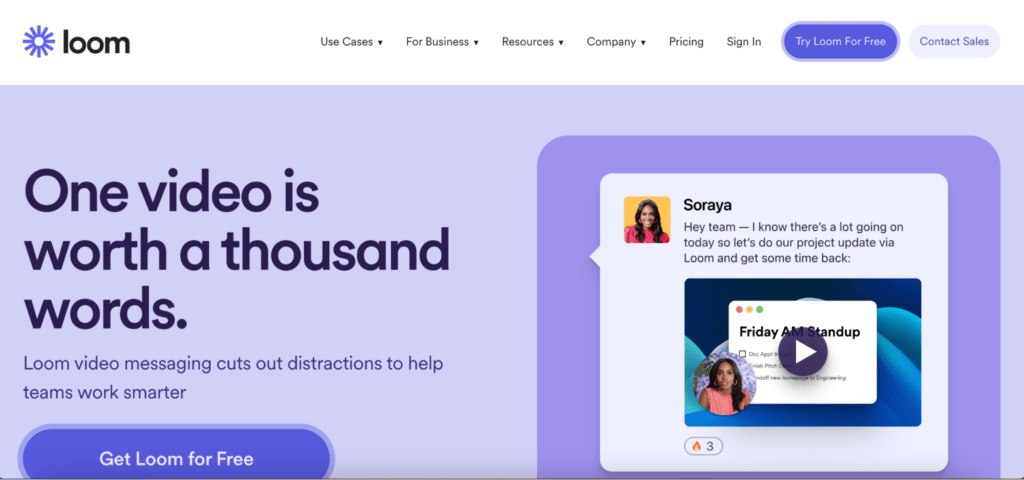Click the Hey team message text
The image size is (1024, 480).
tap(793, 243)
